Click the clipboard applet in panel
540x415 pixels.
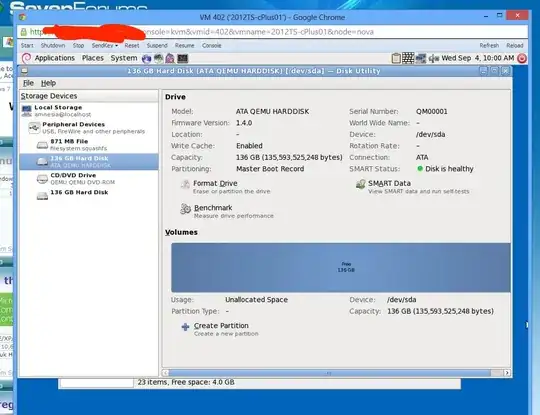[396, 58]
